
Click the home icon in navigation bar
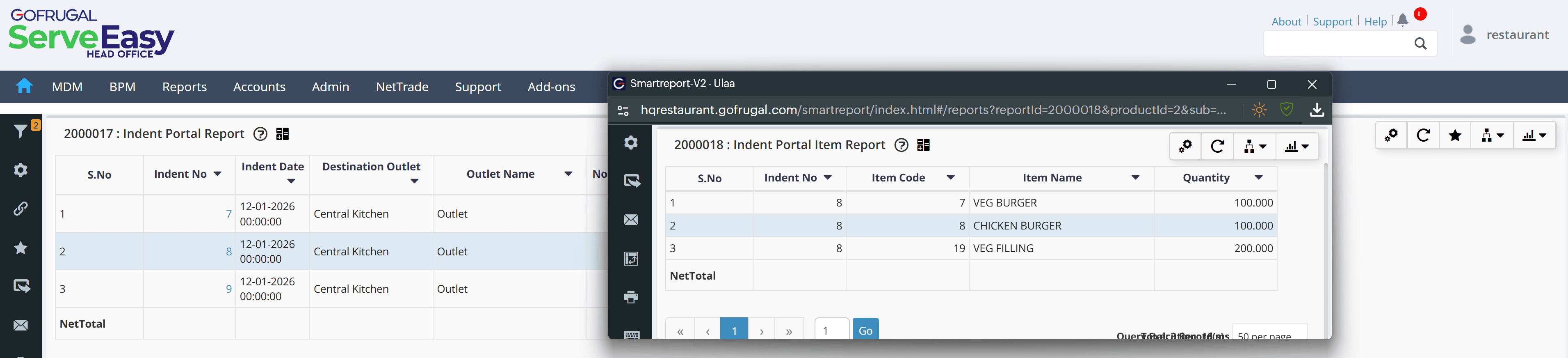point(24,87)
